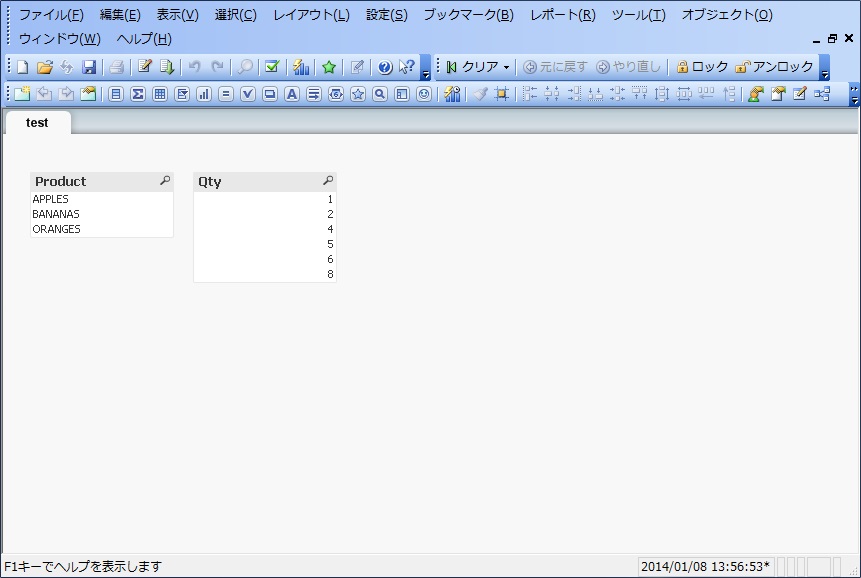The height and width of the screenshot is (578, 861).
Task: Add bookmark with green star icon
Action: (329, 67)
